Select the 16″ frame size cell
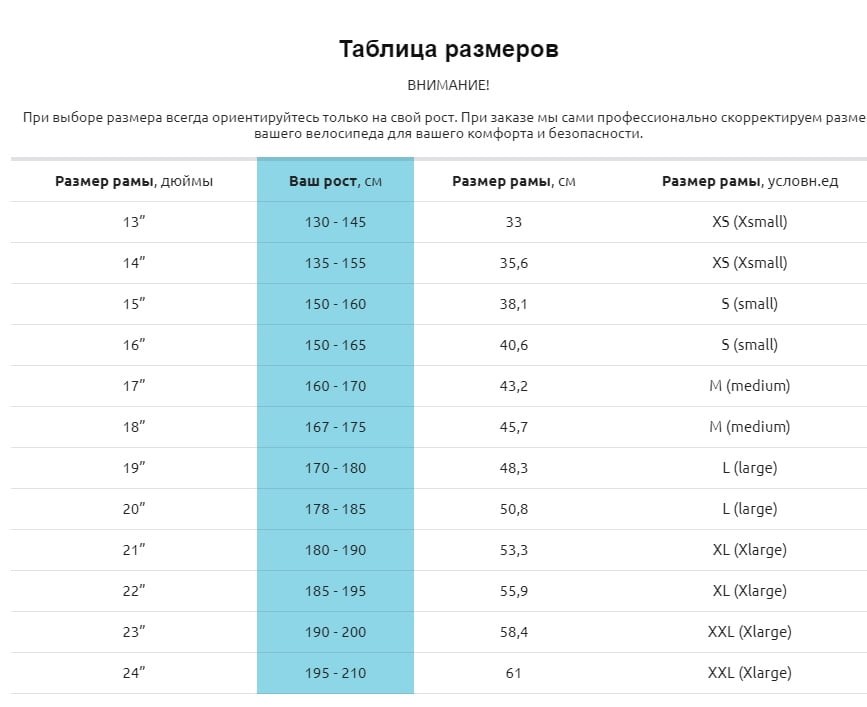867x707 pixels. point(134,345)
